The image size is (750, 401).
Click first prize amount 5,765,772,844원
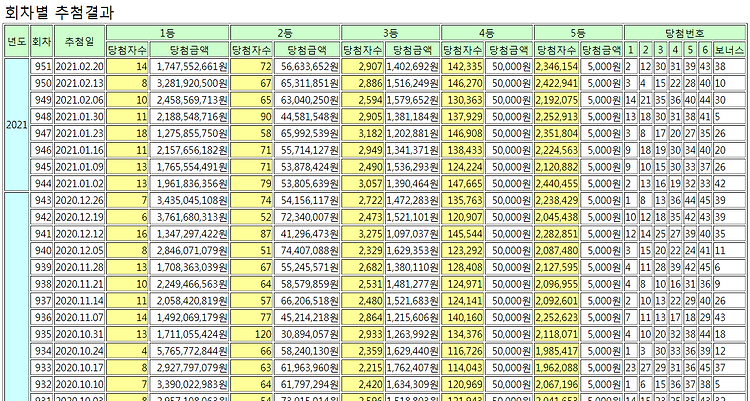(189, 351)
